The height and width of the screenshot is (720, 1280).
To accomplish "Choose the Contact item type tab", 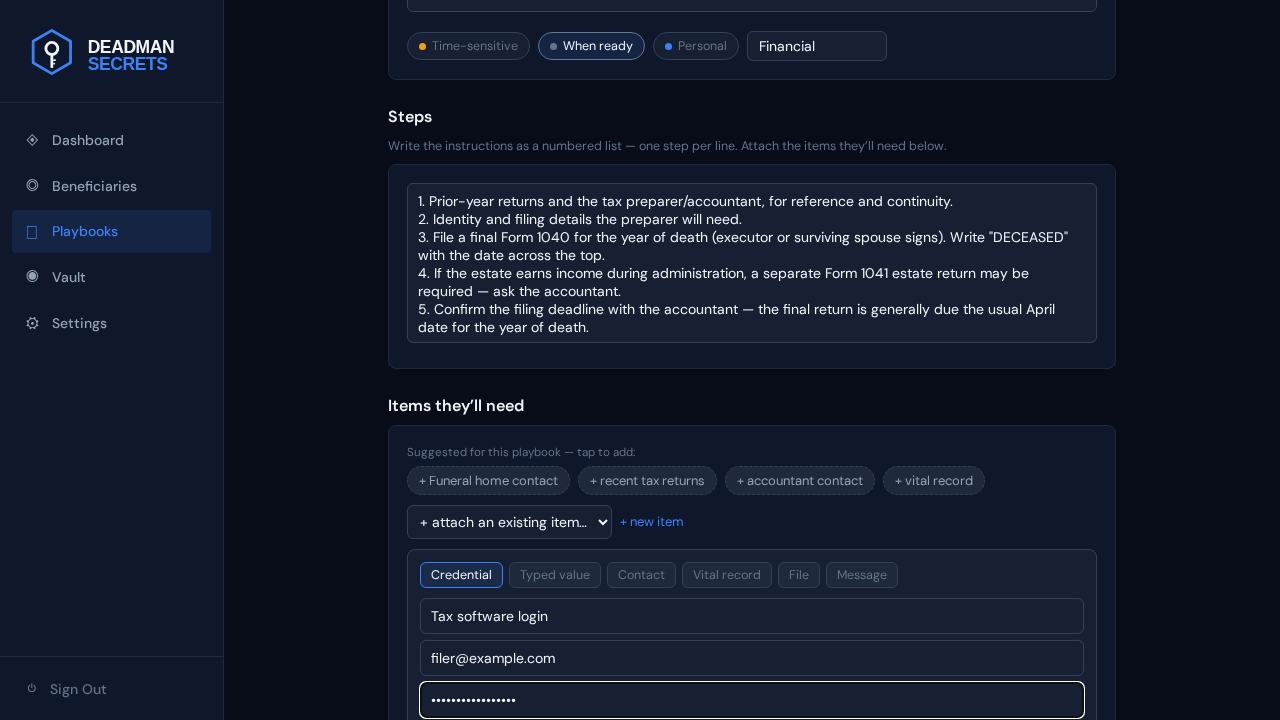I will (641, 575).
